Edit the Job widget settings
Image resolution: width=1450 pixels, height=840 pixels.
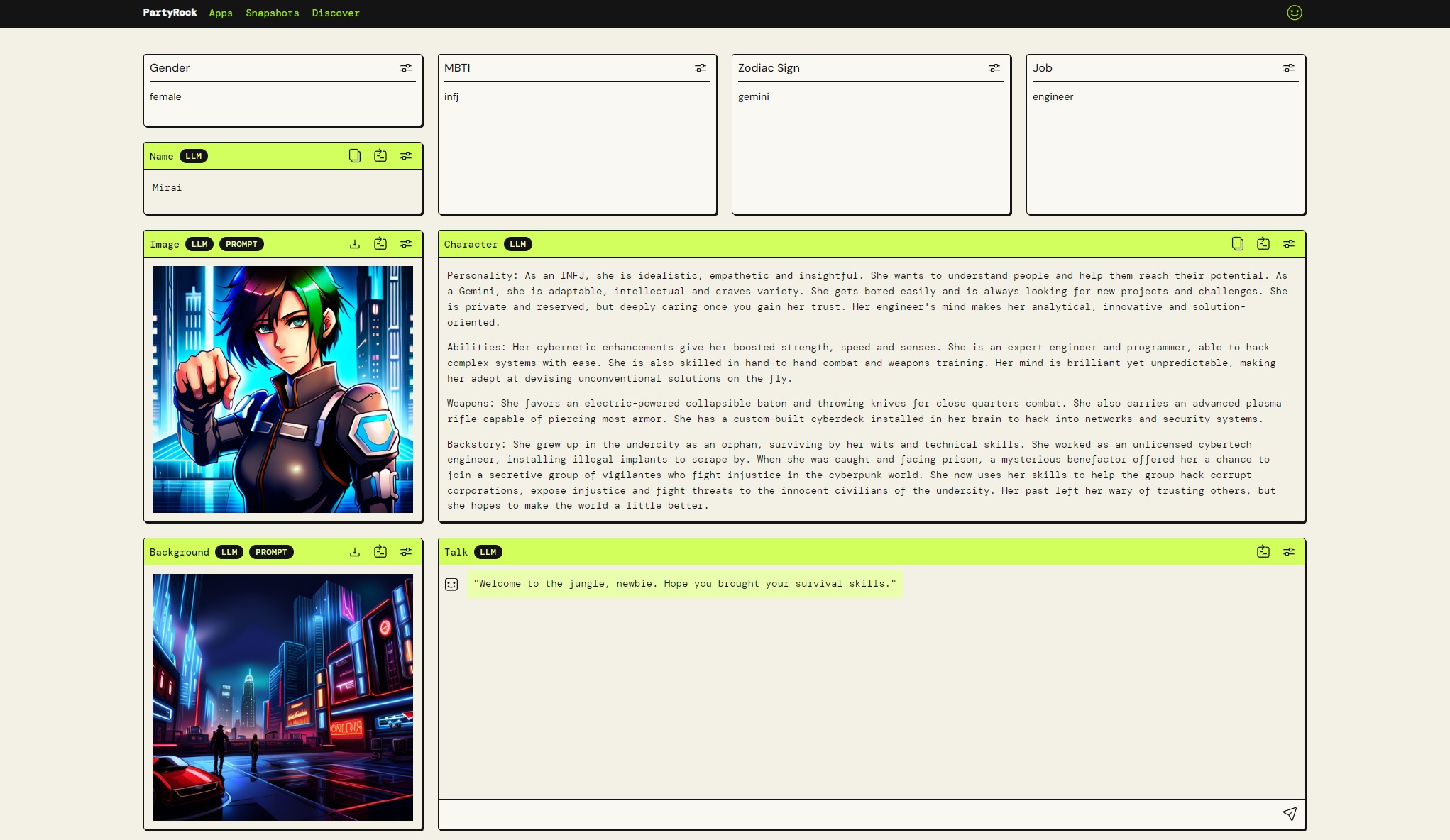pyautogui.click(x=1289, y=68)
